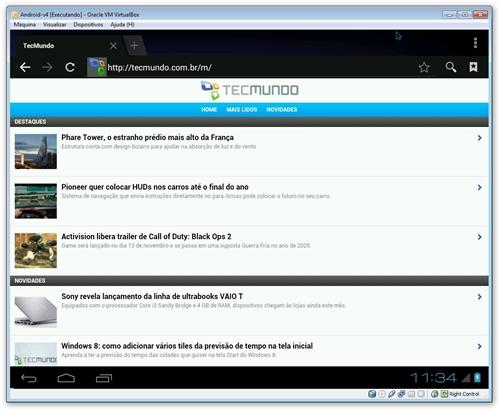Click the DESTAQUES section header

pos(249,122)
